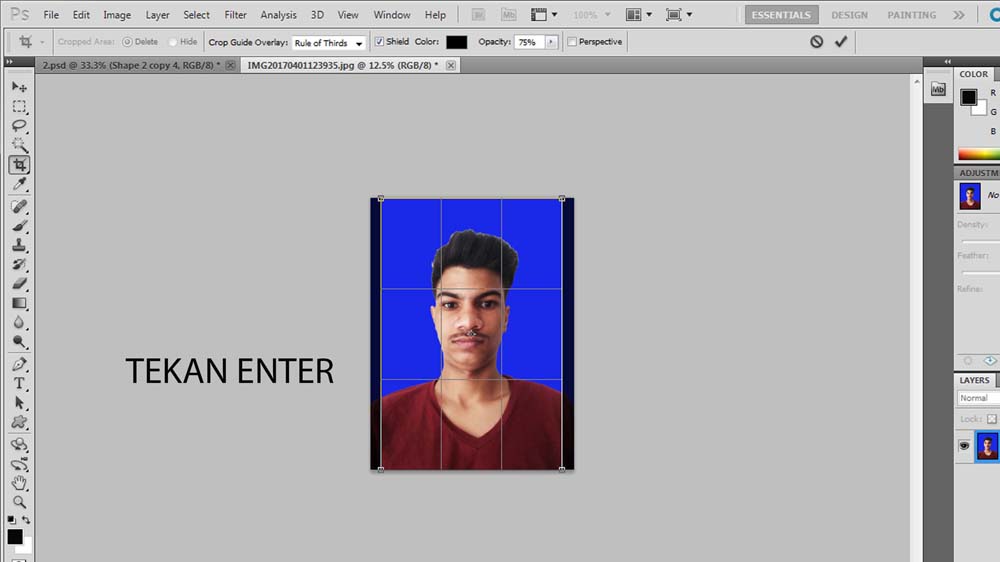Close the 2.psd document tab
Screen dimensions: 1000x562
pos(230,65)
